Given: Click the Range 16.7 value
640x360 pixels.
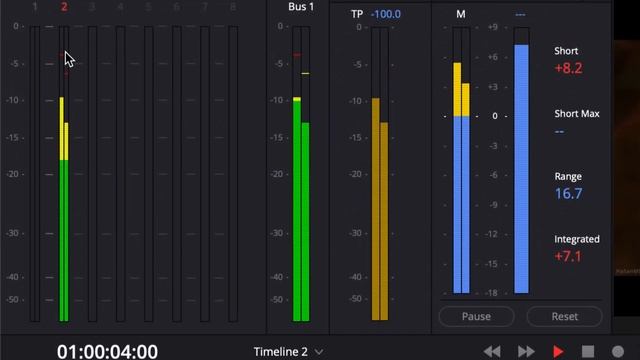Looking at the screenshot, I should click(x=568, y=193).
